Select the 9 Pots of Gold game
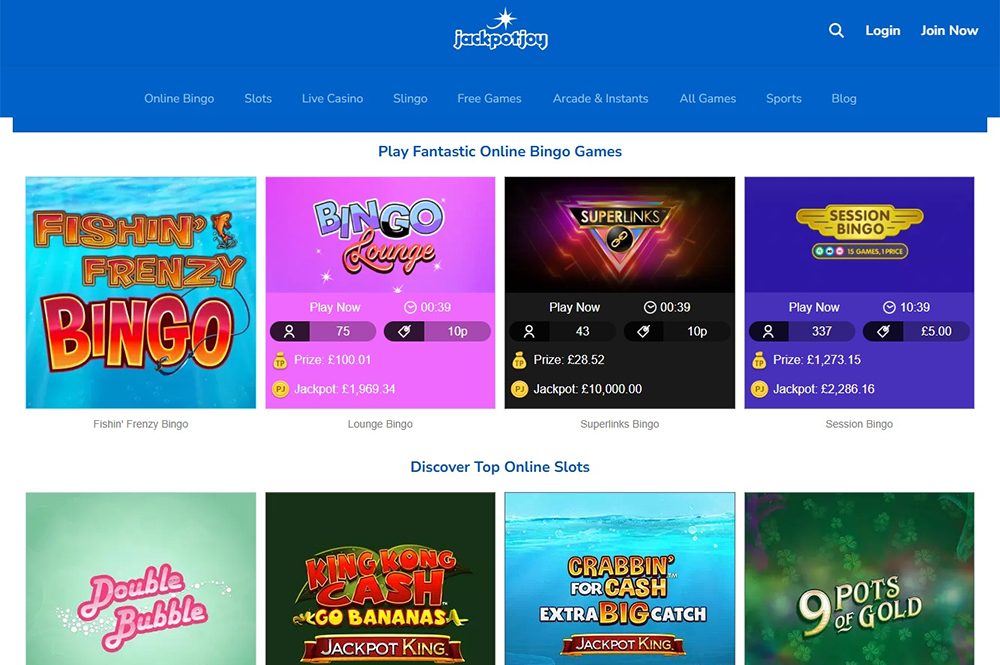1000x665 pixels. (x=859, y=578)
